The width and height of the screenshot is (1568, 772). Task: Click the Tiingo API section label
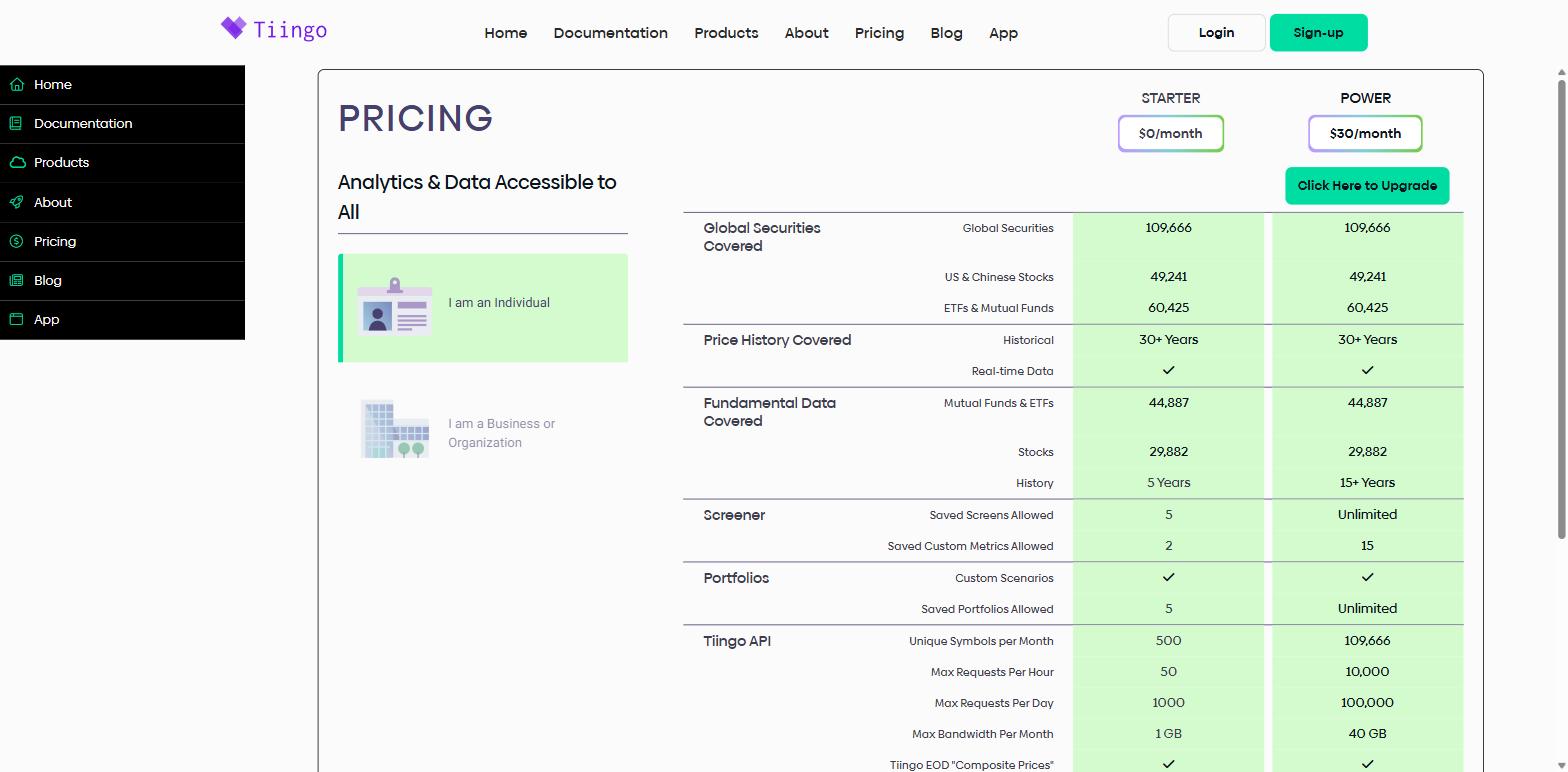[x=737, y=641]
